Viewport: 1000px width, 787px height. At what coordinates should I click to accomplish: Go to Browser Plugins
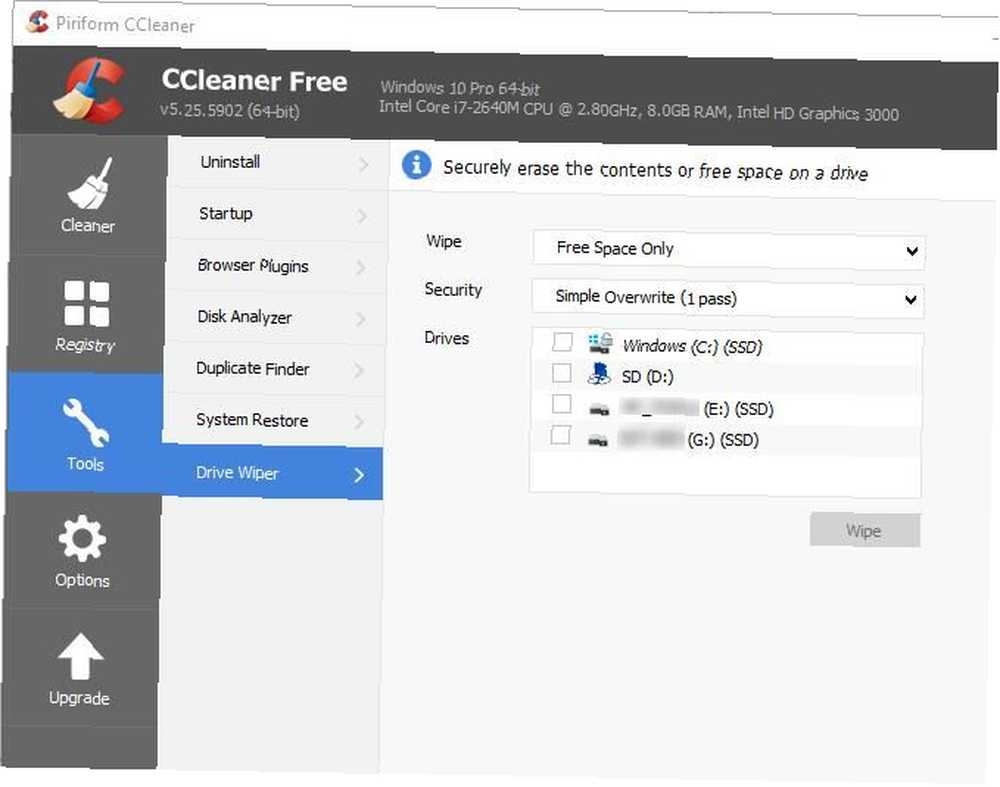coord(276,266)
